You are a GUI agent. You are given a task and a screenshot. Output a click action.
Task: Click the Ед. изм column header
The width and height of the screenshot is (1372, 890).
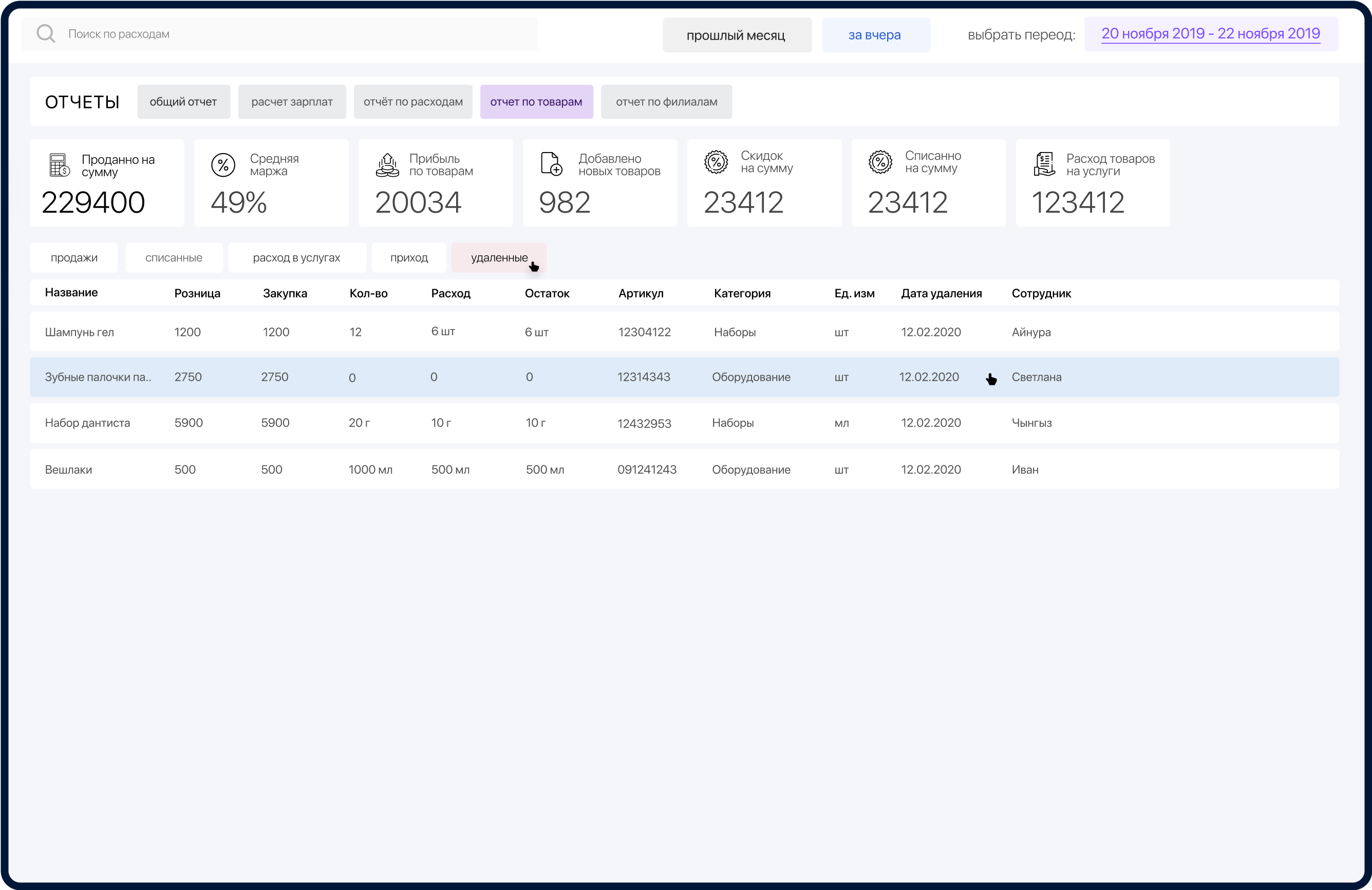click(x=854, y=293)
